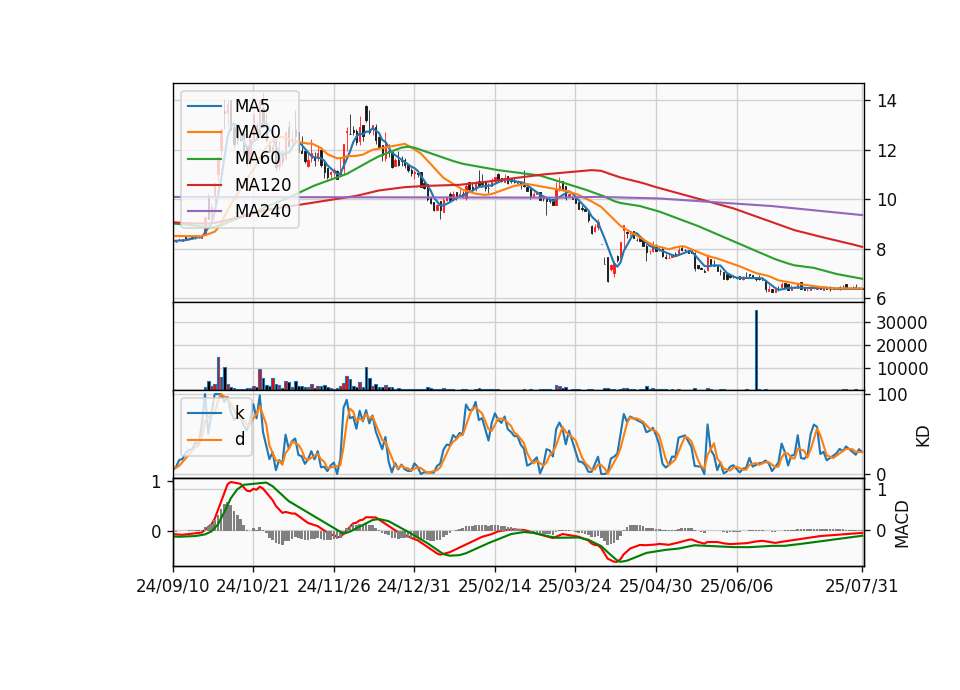The width and height of the screenshot is (960, 690).
Task: Click the volume axis value 20000
Action: (902, 346)
